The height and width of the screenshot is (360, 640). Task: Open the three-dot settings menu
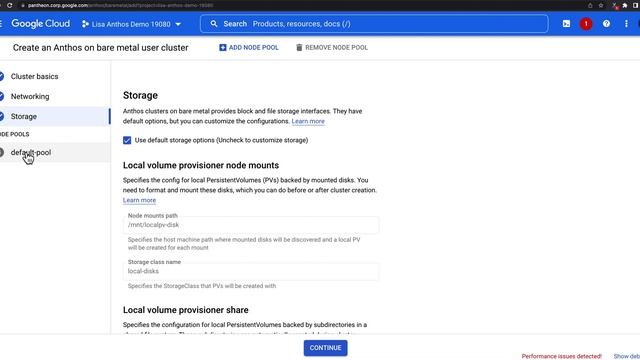(x=626, y=24)
